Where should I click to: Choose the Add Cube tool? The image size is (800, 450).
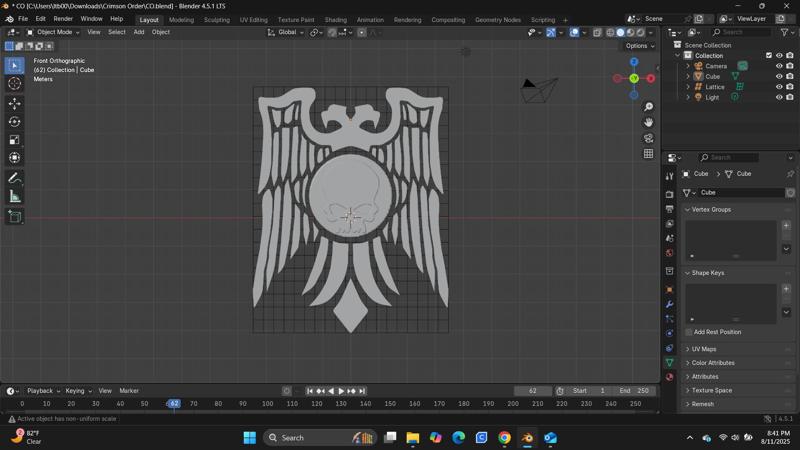pyautogui.click(x=14, y=216)
